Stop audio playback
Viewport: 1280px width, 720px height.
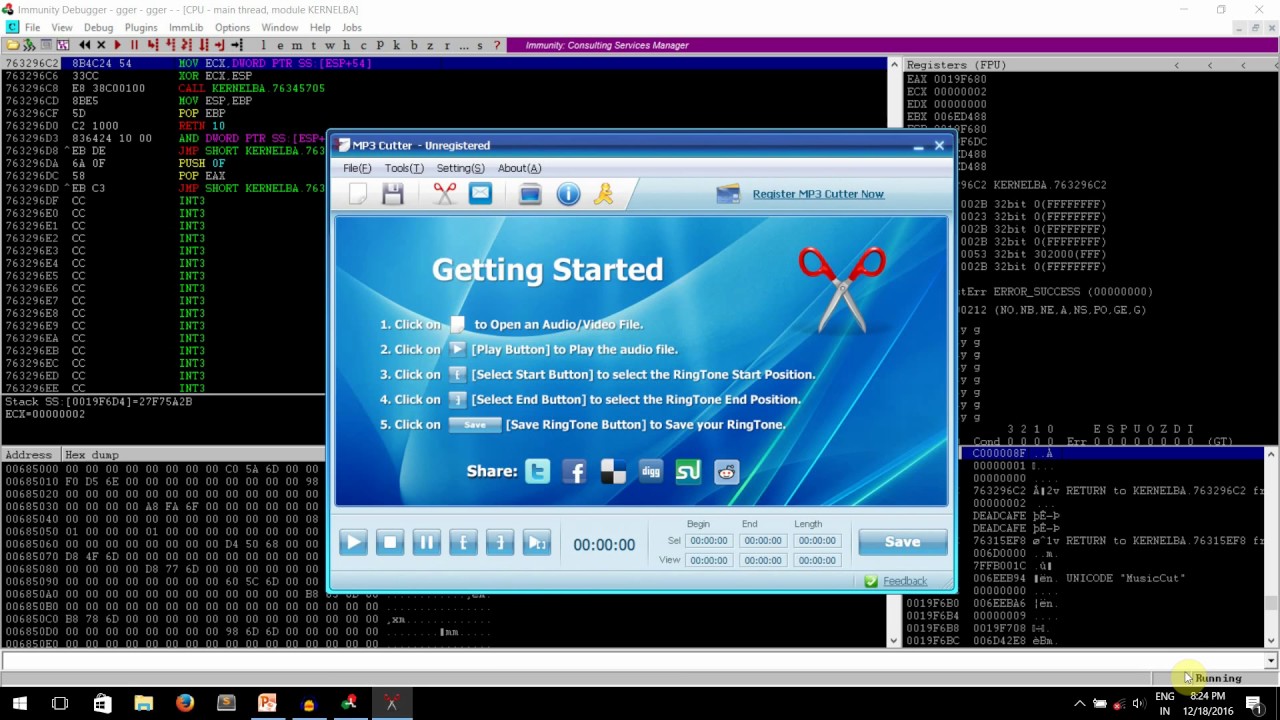pos(389,542)
